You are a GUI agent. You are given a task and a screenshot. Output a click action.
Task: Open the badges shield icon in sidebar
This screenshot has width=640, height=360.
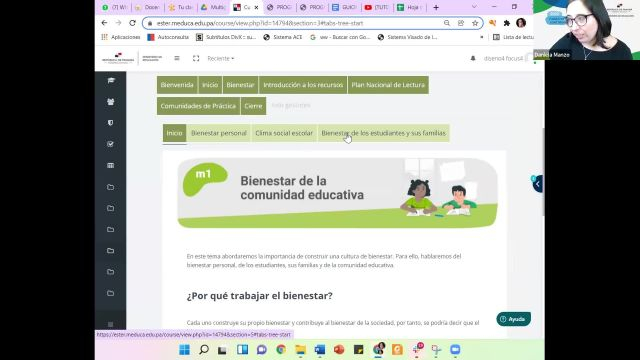click(x=111, y=123)
